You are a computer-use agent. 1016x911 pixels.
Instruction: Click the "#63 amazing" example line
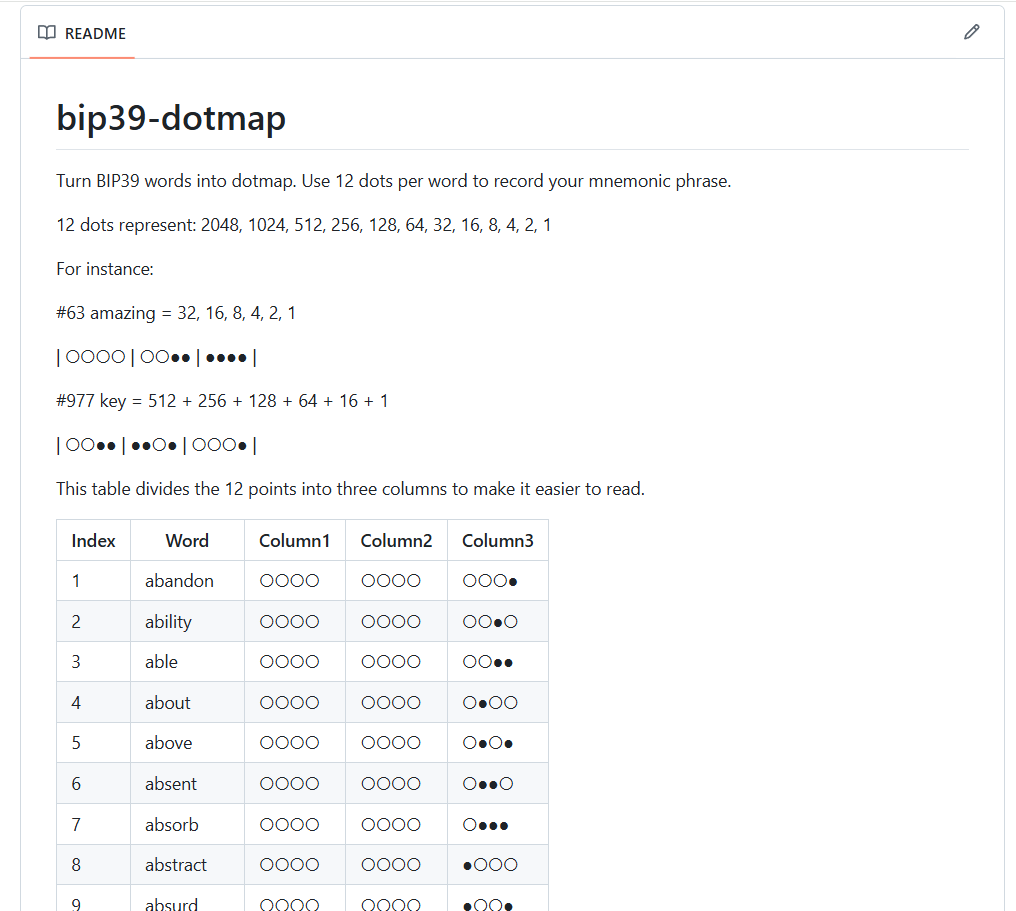pos(176,313)
